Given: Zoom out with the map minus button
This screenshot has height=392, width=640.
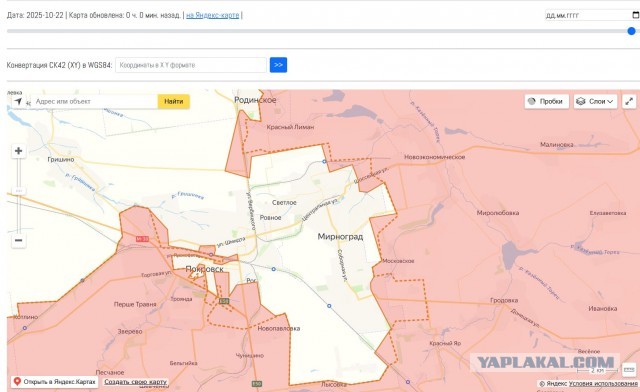Looking at the screenshot, I should tap(18, 241).
